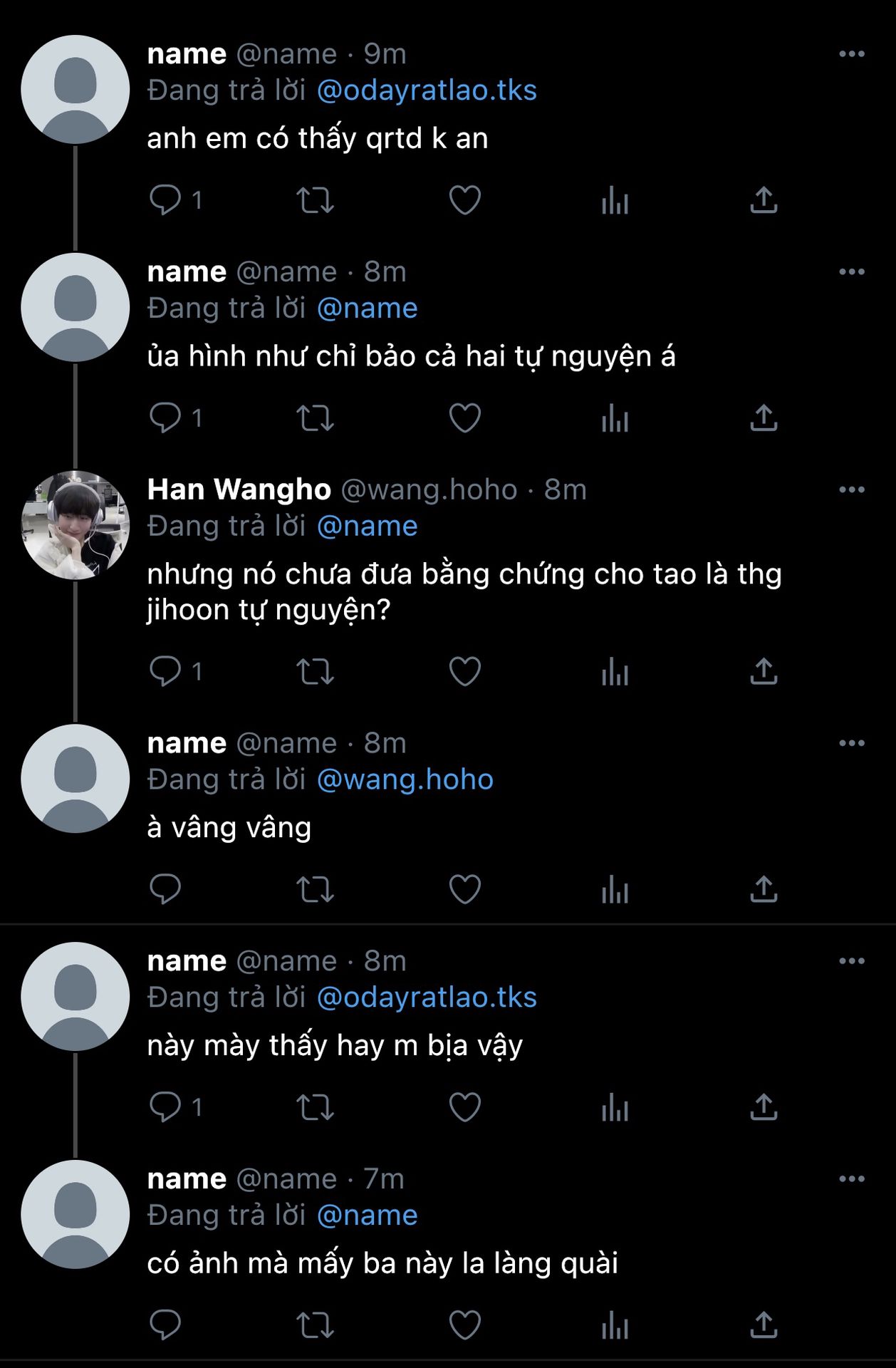The height and width of the screenshot is (1368, 896).
Task: Share the 'ủa hình như chỉ bảo' tweet
Action: click(x=764, y=418)
